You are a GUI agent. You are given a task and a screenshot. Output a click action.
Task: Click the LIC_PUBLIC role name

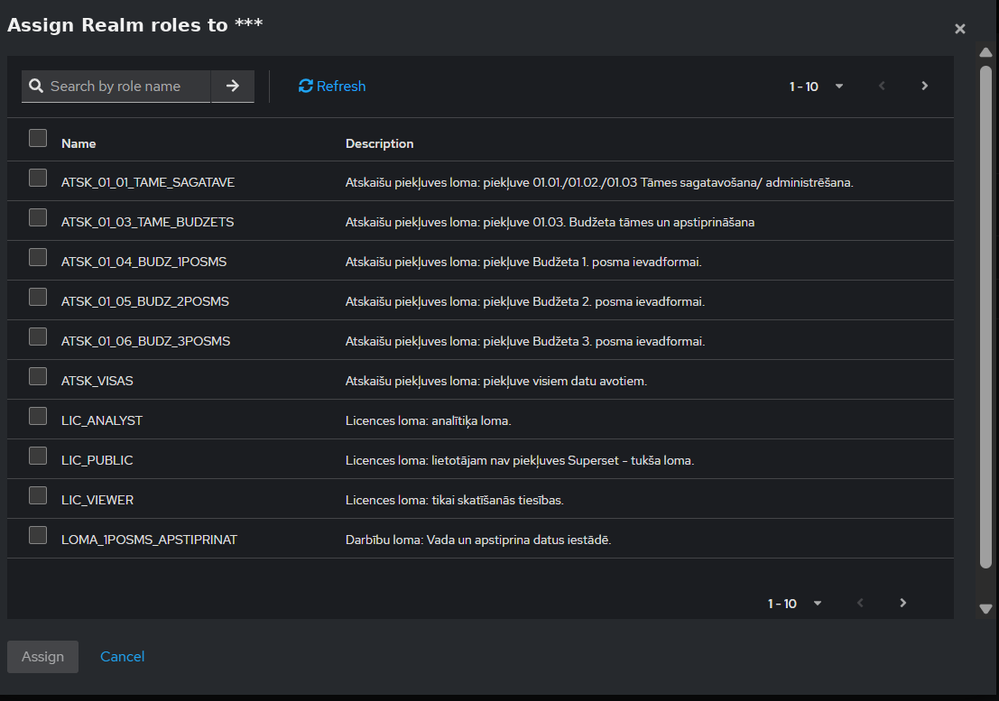click(x=97, y=460)
